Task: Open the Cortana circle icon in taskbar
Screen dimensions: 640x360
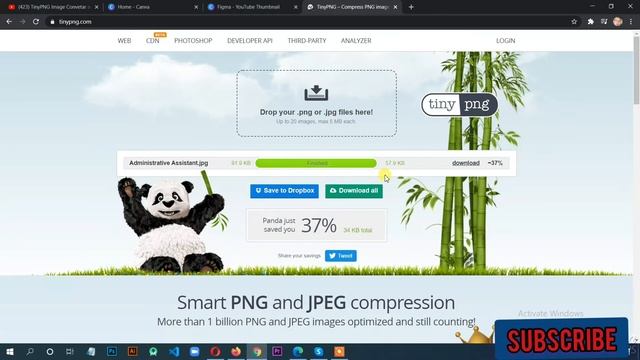Action: [50, 351]
